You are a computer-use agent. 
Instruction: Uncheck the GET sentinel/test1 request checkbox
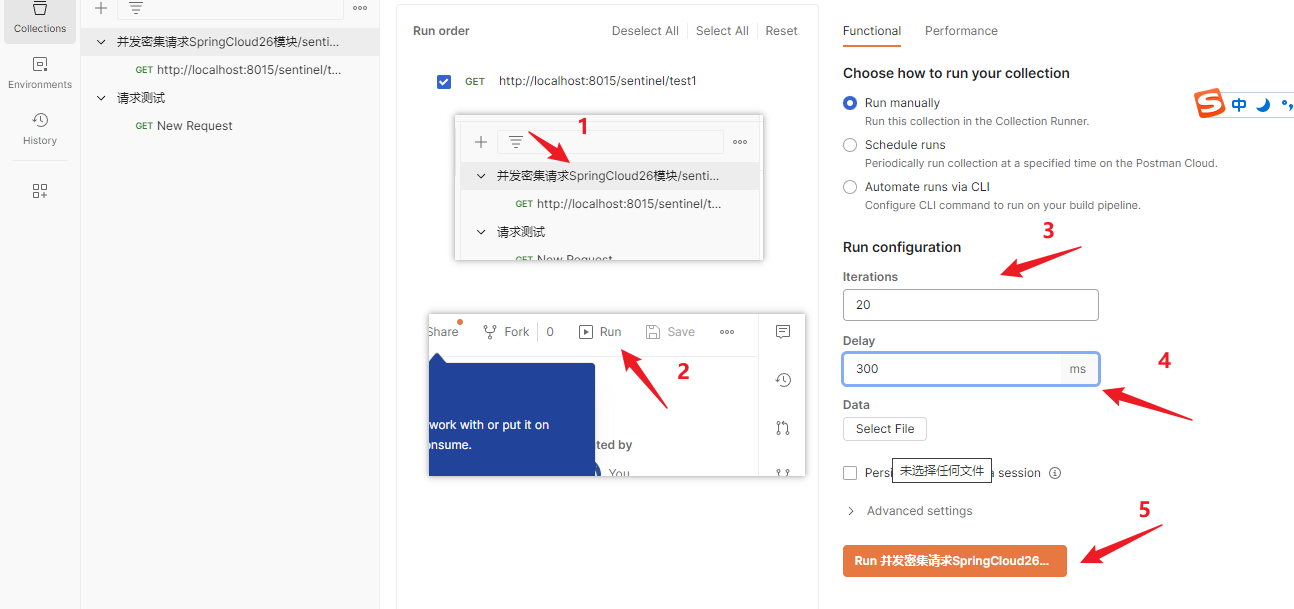pos(444,81)
